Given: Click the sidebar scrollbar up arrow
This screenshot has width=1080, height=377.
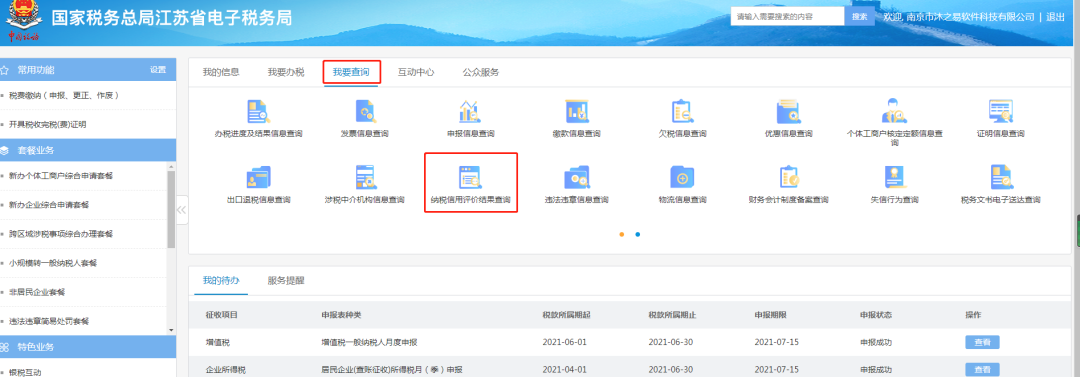Looking at the screenshot, I should (x=172, y=166).
